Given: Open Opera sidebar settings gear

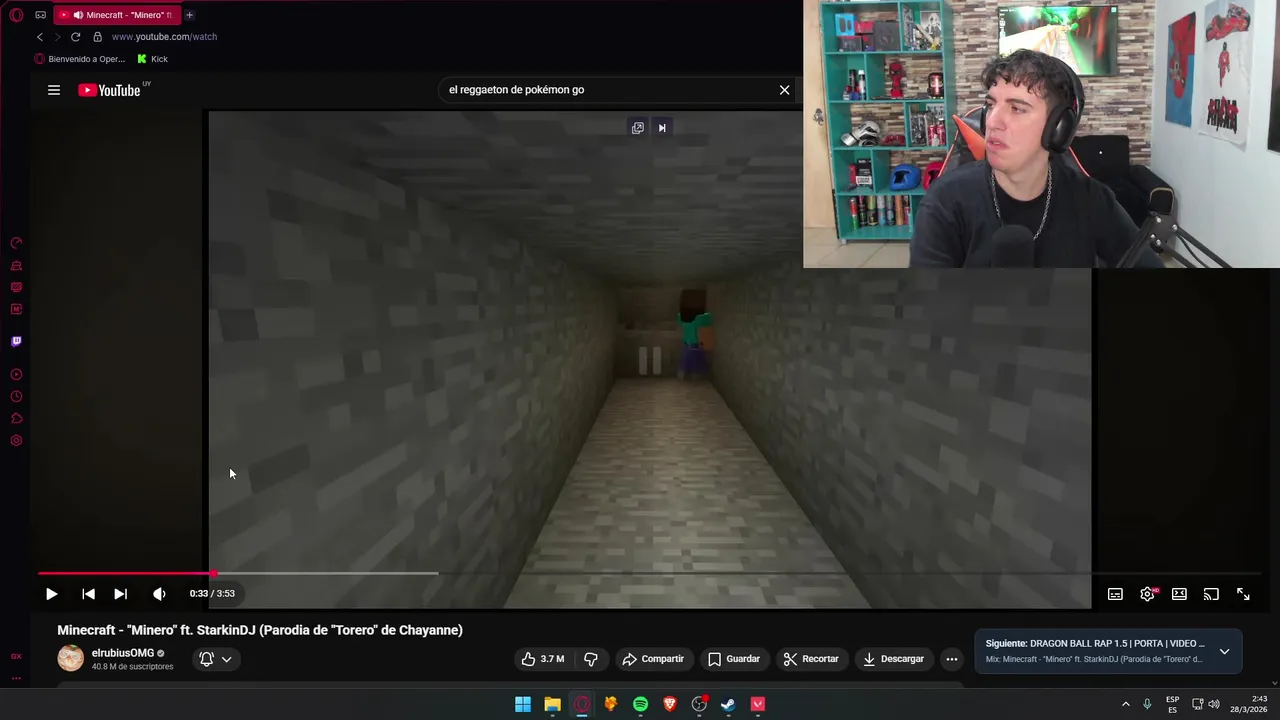Looking at the screenshot, I should (16, 440).
